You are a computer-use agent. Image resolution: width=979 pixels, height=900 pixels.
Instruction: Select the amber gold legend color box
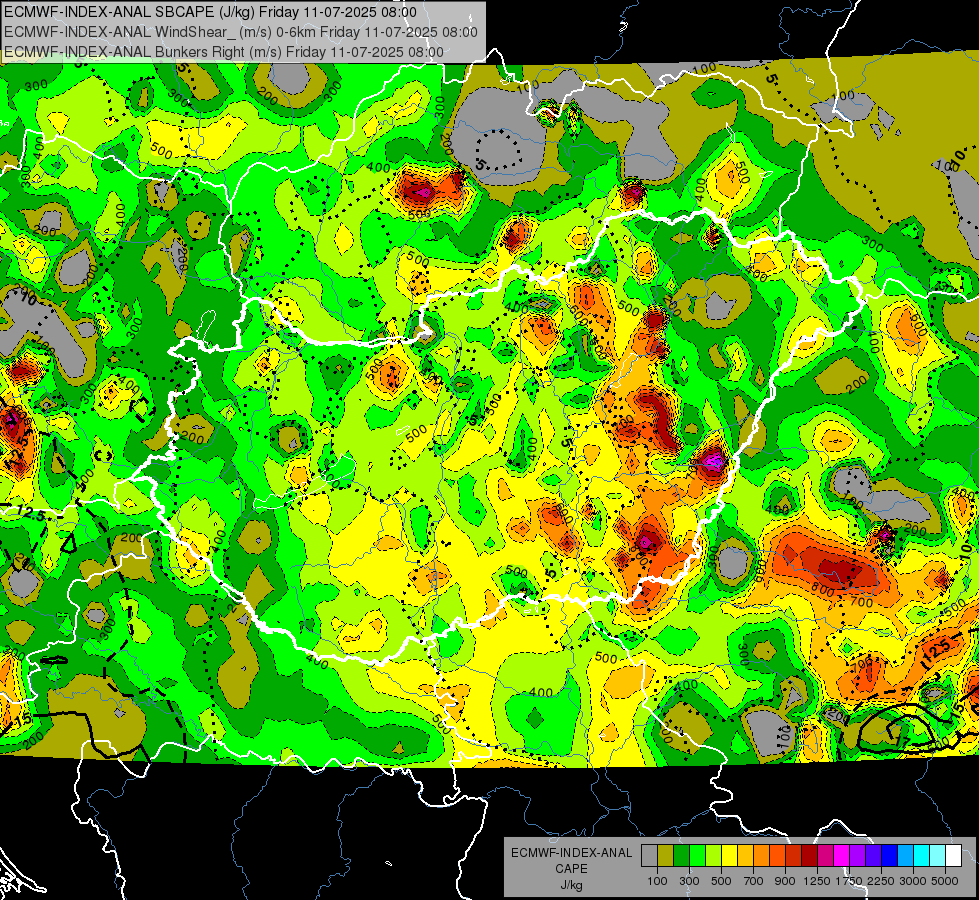pyautogui.click(x=745, y=856)
